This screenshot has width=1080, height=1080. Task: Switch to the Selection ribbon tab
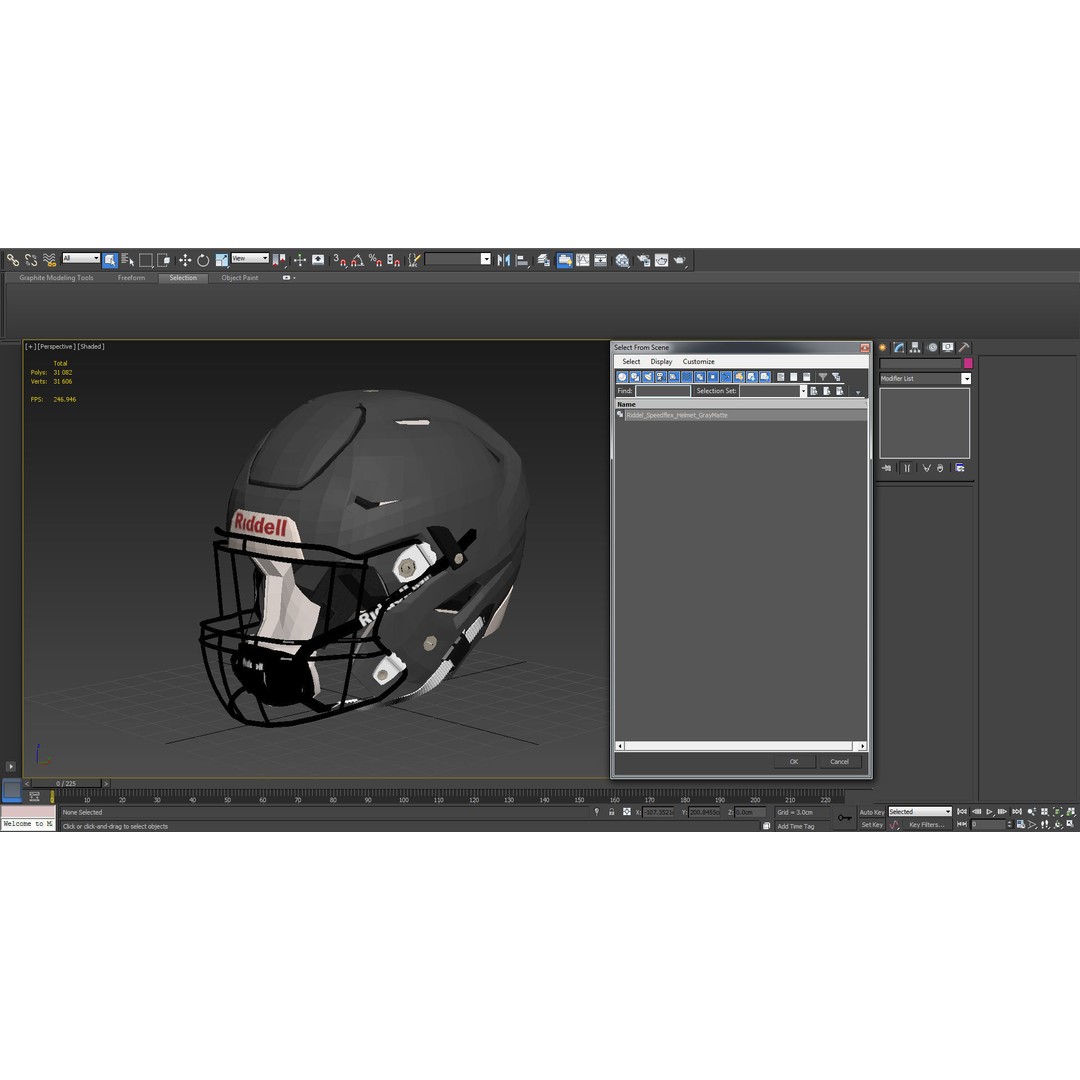(183, 278)
